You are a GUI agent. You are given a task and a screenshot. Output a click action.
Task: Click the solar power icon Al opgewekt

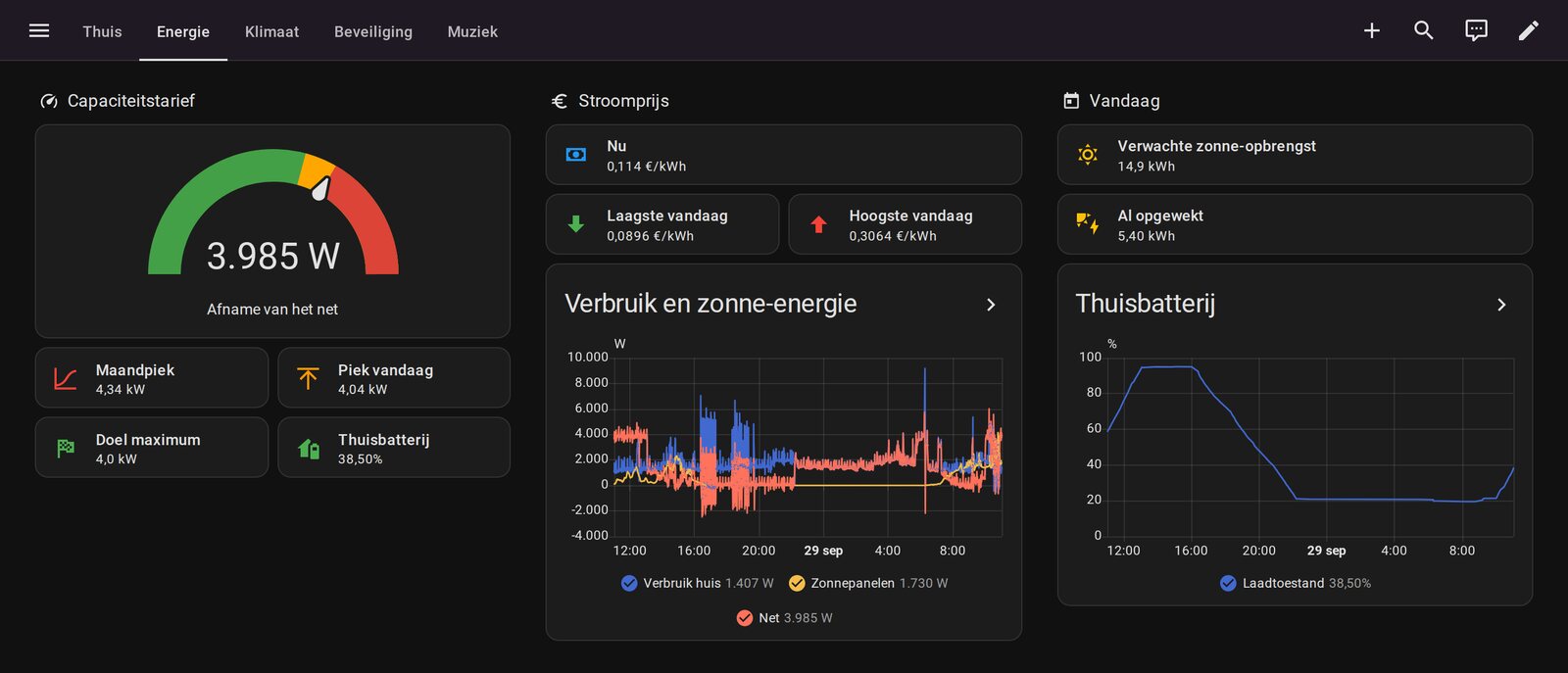coord(1088,223)
